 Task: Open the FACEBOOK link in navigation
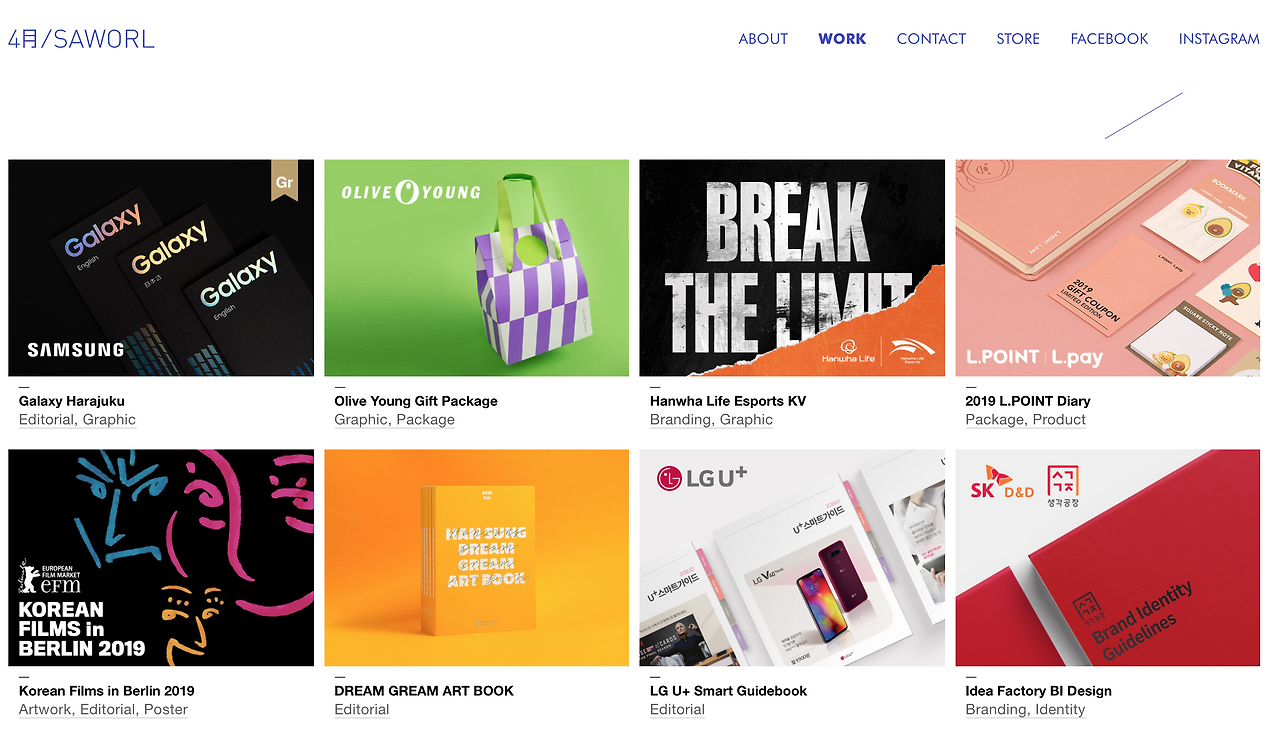pyautogui.click(x=1109, y=39)
